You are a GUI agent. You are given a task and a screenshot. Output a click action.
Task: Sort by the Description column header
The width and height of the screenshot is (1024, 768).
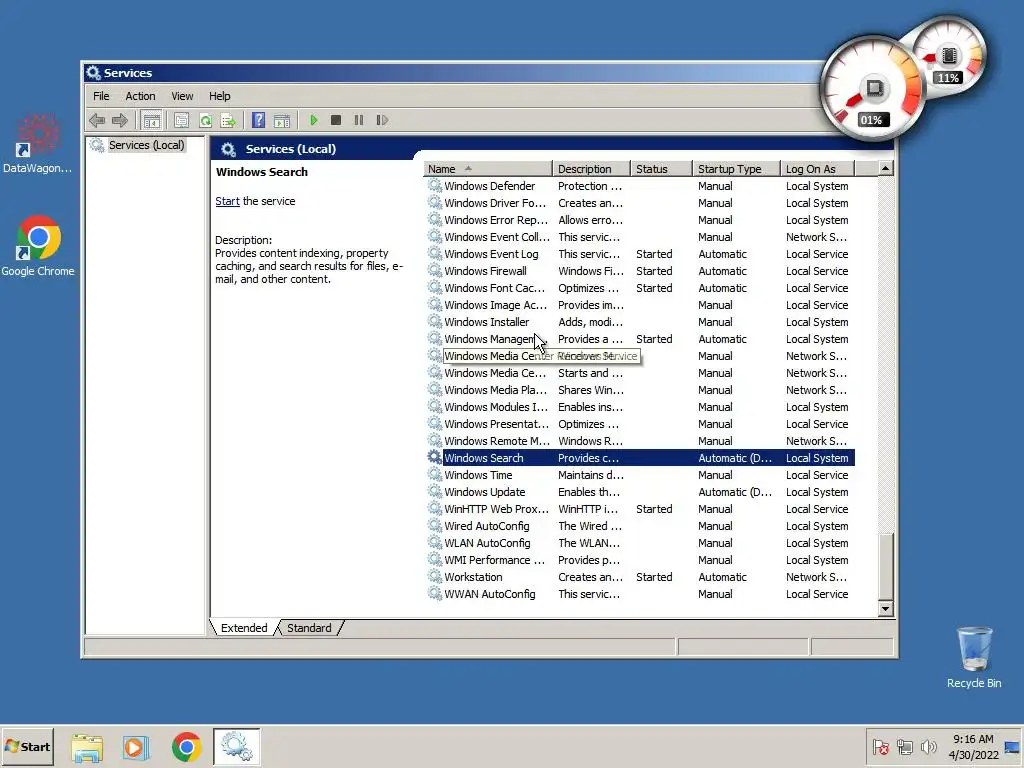pyautogui.click(x=591, y=168)
